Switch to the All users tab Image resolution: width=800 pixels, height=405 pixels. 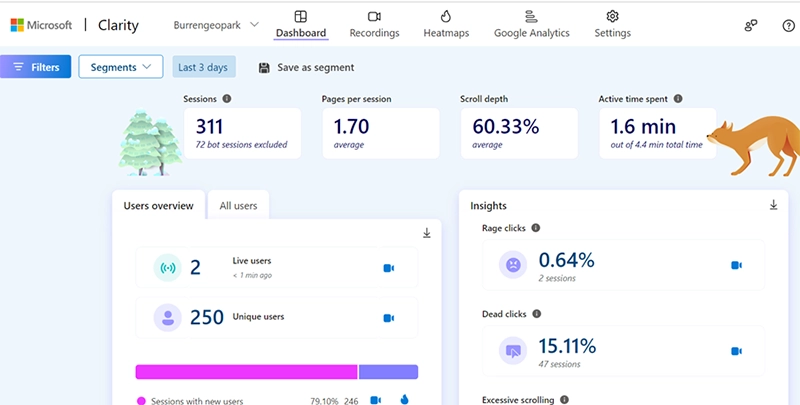coord(238,206)
